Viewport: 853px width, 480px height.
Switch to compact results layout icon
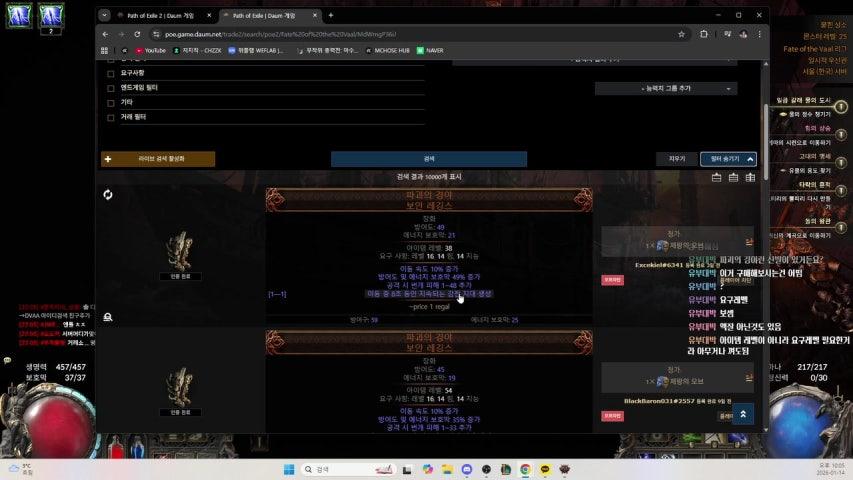click(716, 177)
